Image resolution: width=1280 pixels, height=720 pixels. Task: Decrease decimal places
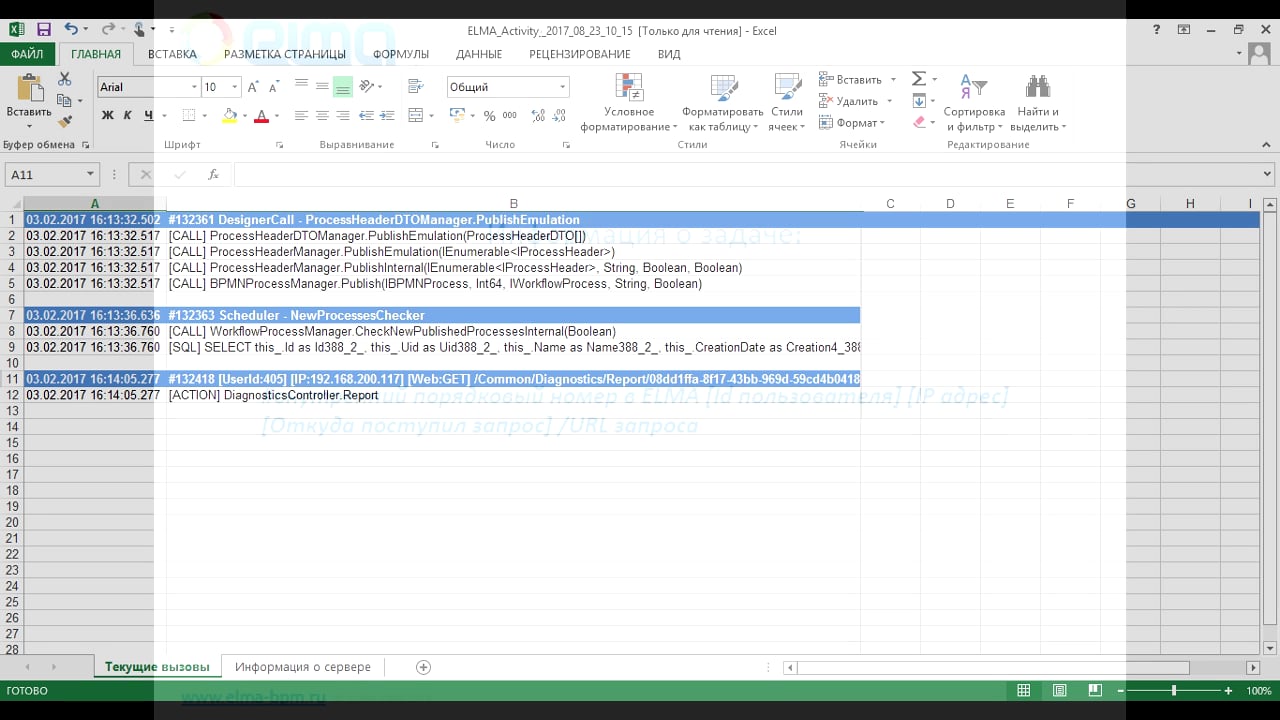point(560,116)
